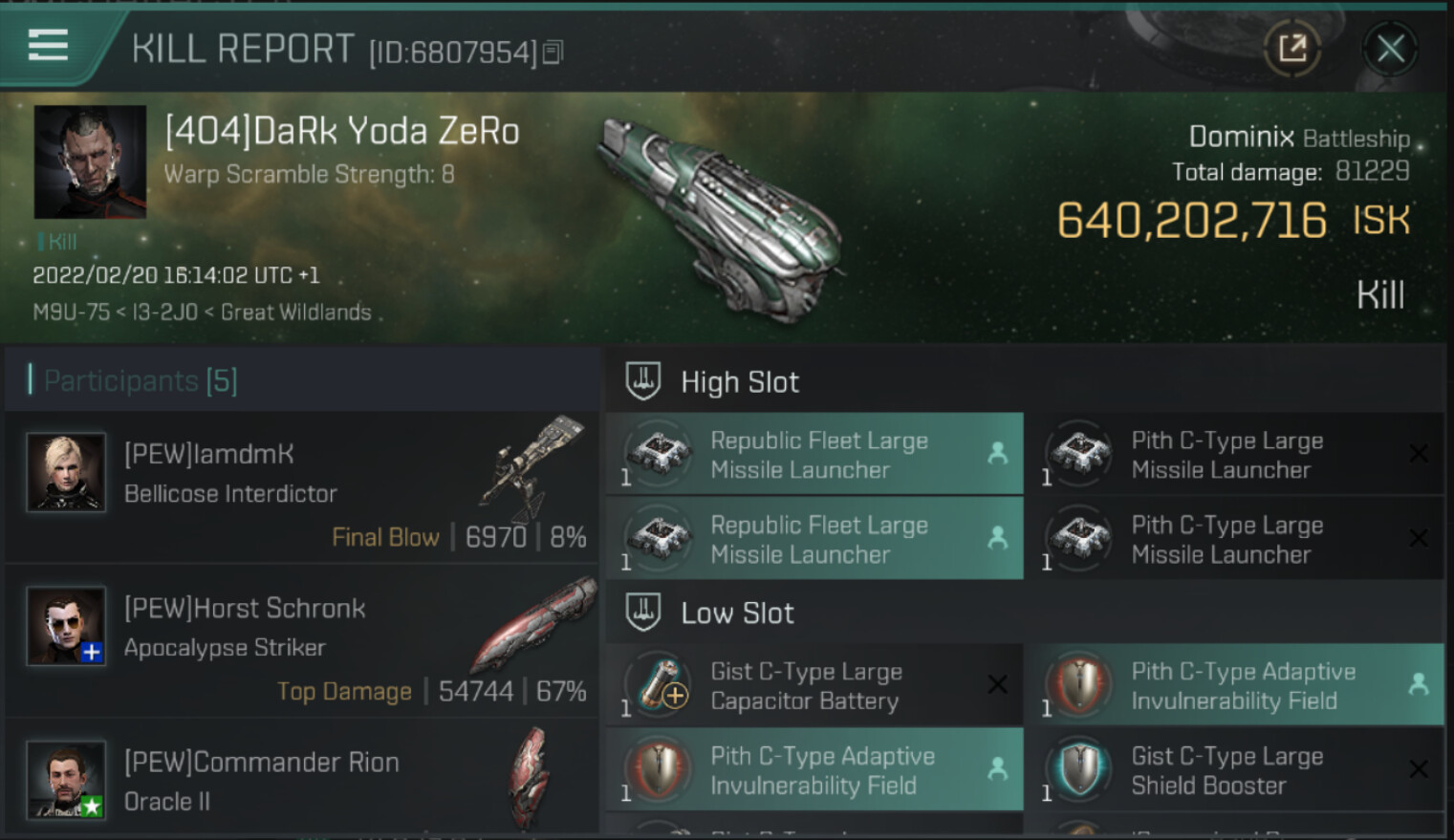Open the hamburger menu

click(48, 45)
